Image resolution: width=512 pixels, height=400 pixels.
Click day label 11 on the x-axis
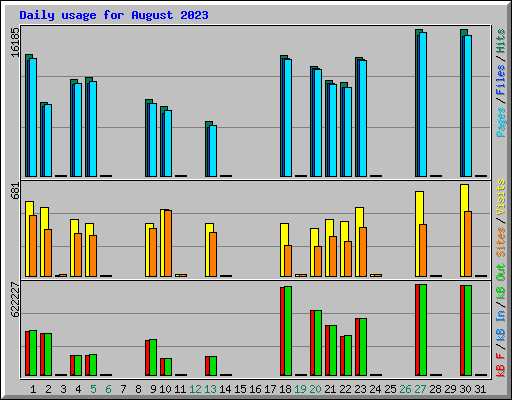[x=180, y=389]
